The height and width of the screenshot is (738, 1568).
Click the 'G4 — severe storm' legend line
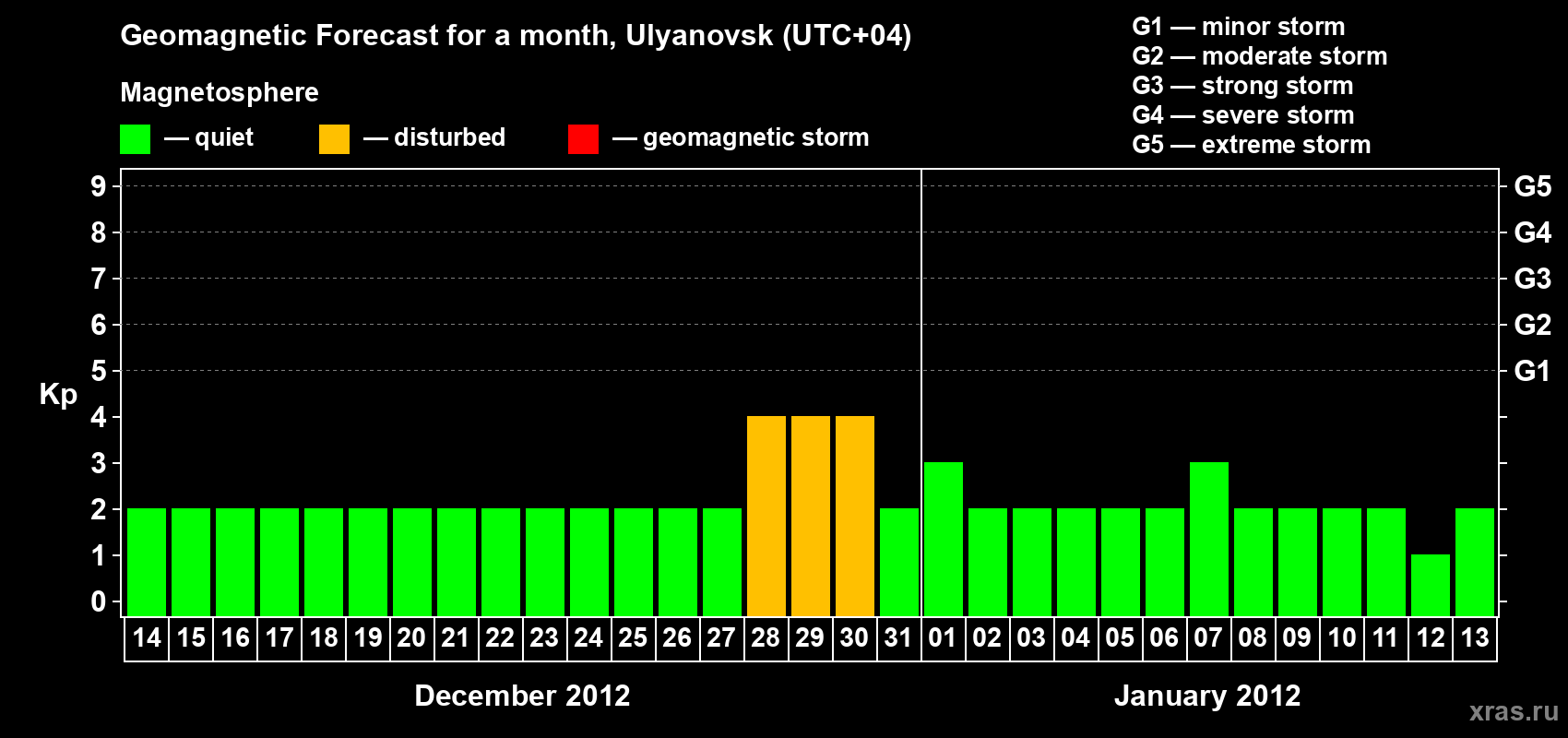1243,115
